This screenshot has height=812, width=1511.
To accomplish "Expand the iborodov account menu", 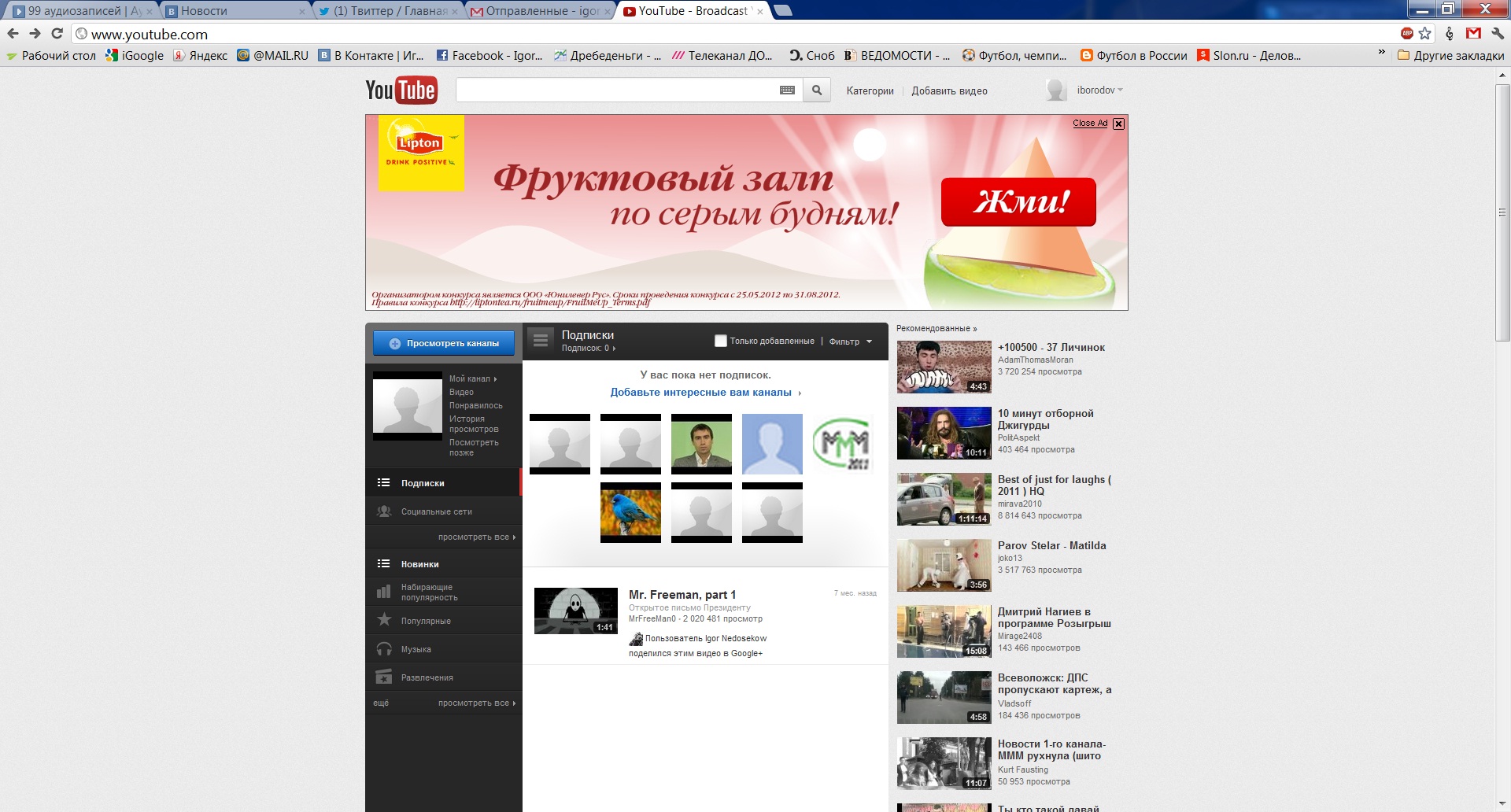I will (x=1100, y=90).
